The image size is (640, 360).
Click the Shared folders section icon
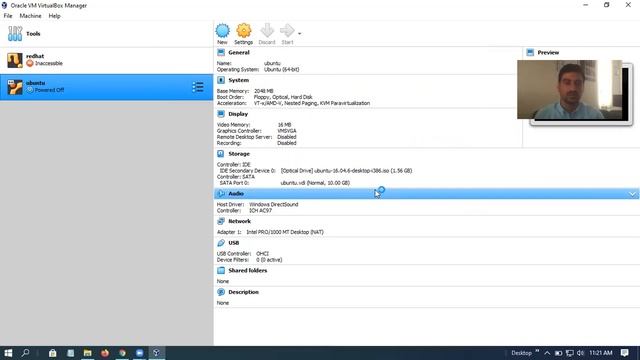coord(221,271)
